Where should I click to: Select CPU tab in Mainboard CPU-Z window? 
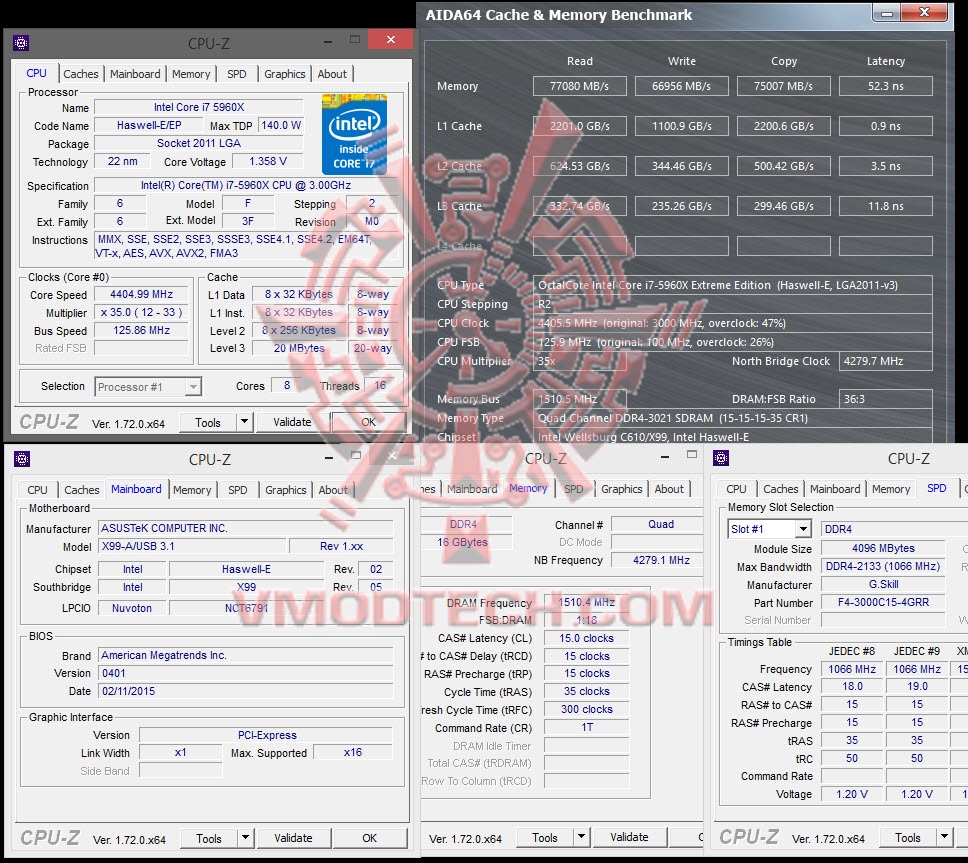(x=37, y=490)
